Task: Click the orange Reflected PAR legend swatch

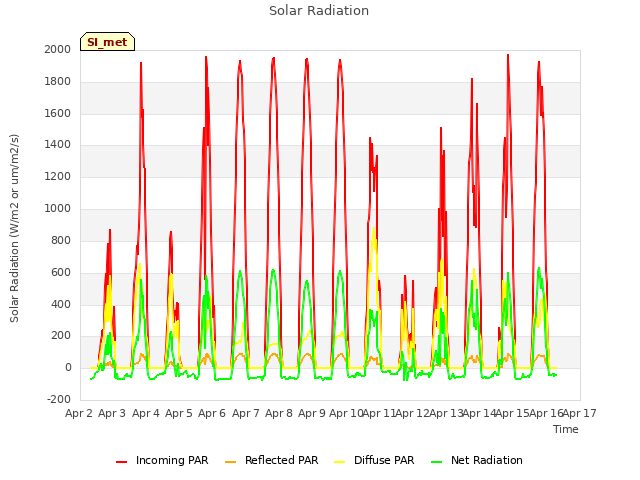Action: [x=230, y=462]
